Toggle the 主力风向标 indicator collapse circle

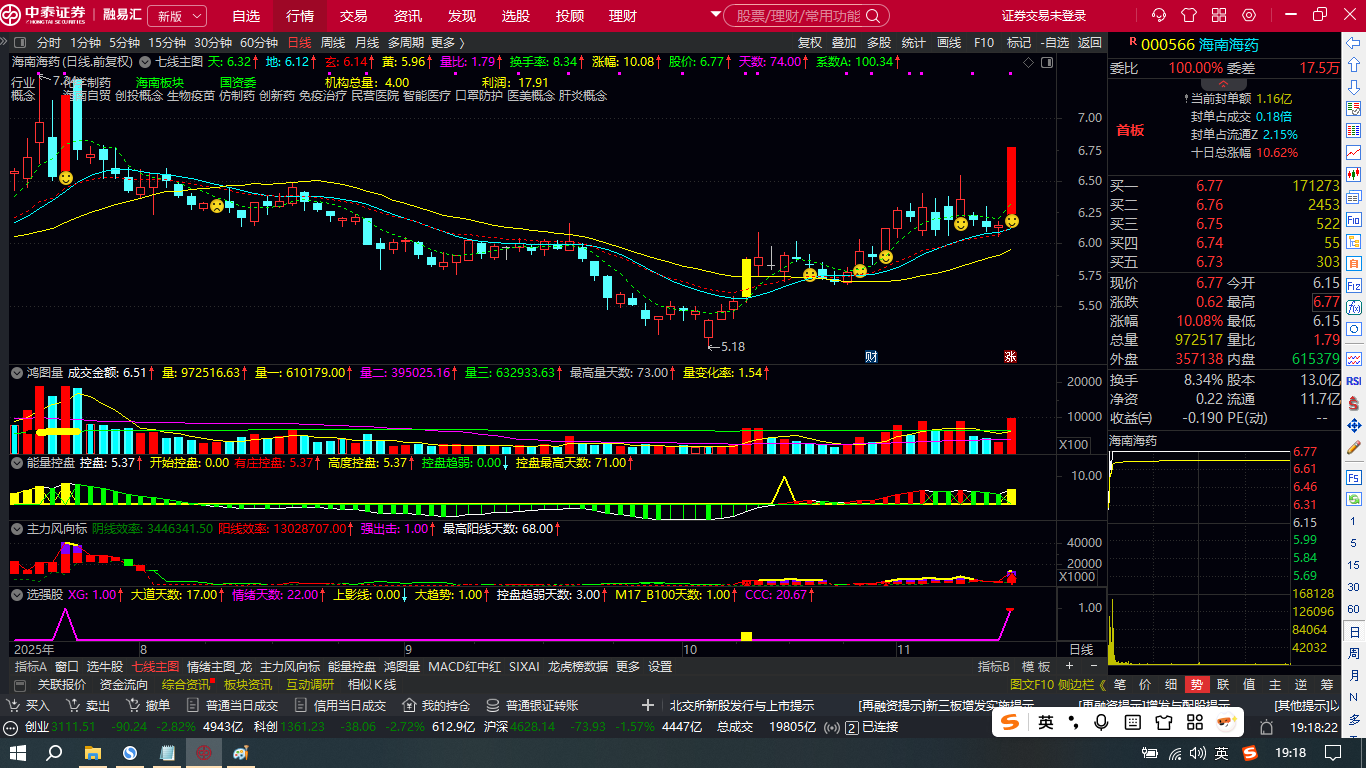click(x=17, y=528)
